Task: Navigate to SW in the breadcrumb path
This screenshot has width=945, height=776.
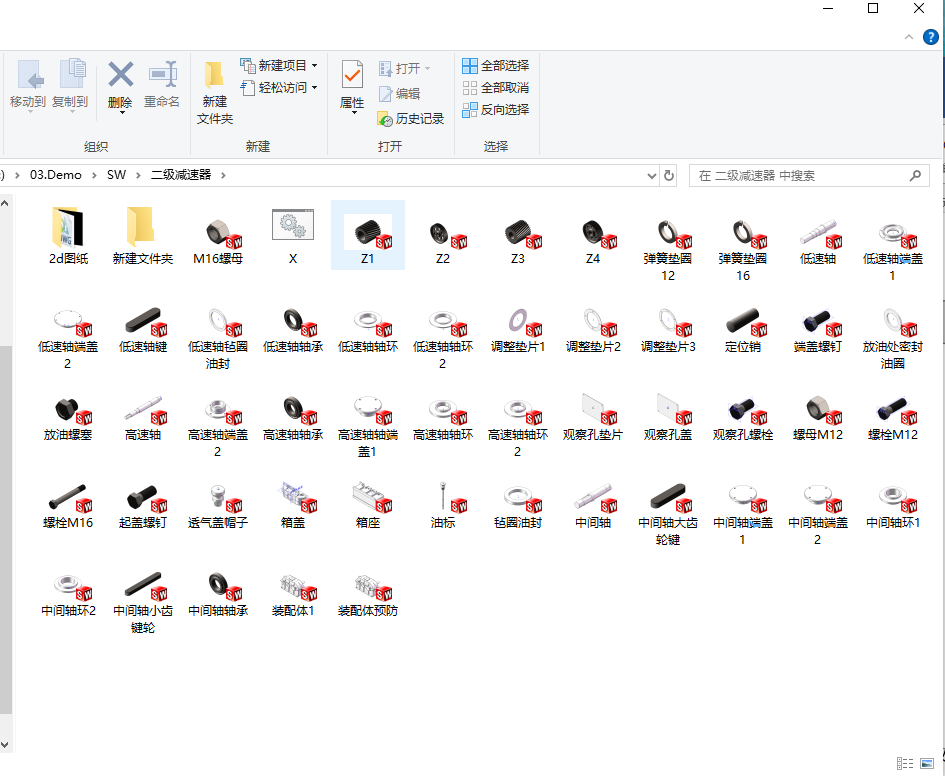Action: (117, 174)
